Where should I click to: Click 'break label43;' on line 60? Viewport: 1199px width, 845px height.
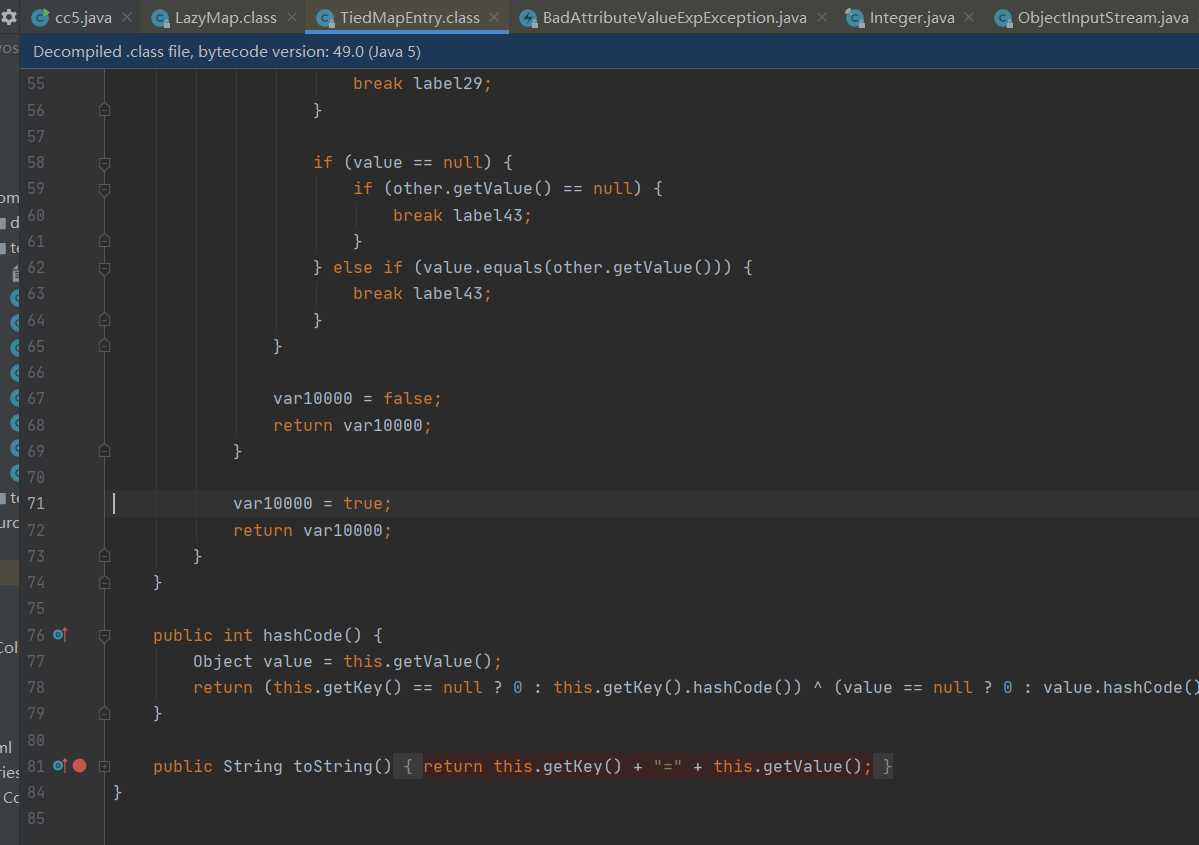pyautogui.click(x=462, y=216)
